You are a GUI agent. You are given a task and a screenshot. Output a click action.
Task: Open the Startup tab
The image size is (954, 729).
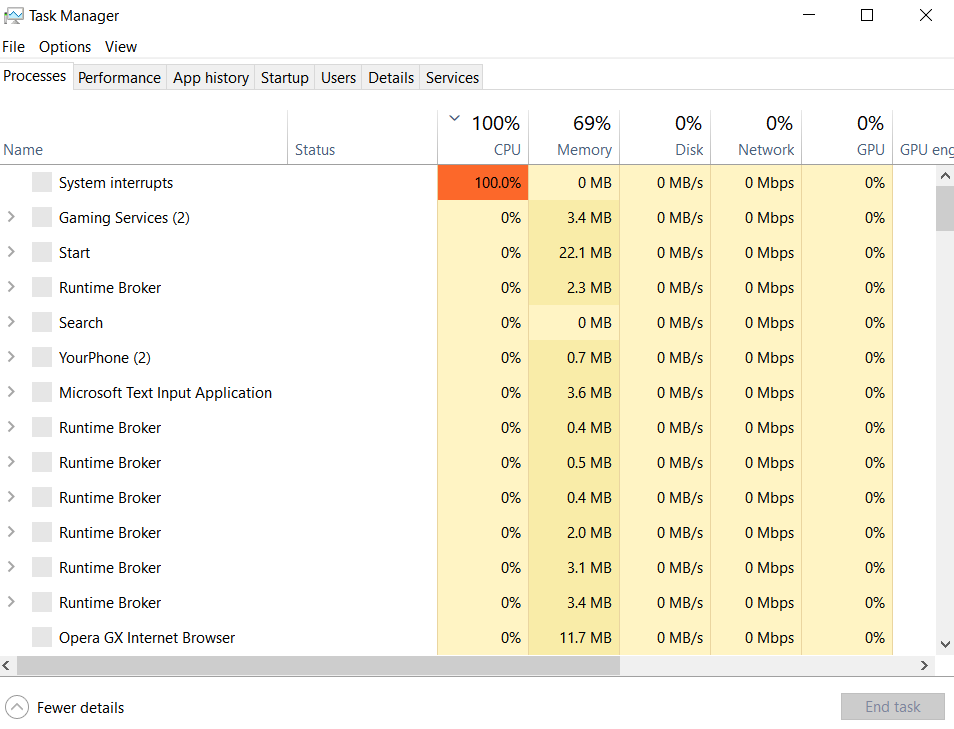[x=284, y=77]
